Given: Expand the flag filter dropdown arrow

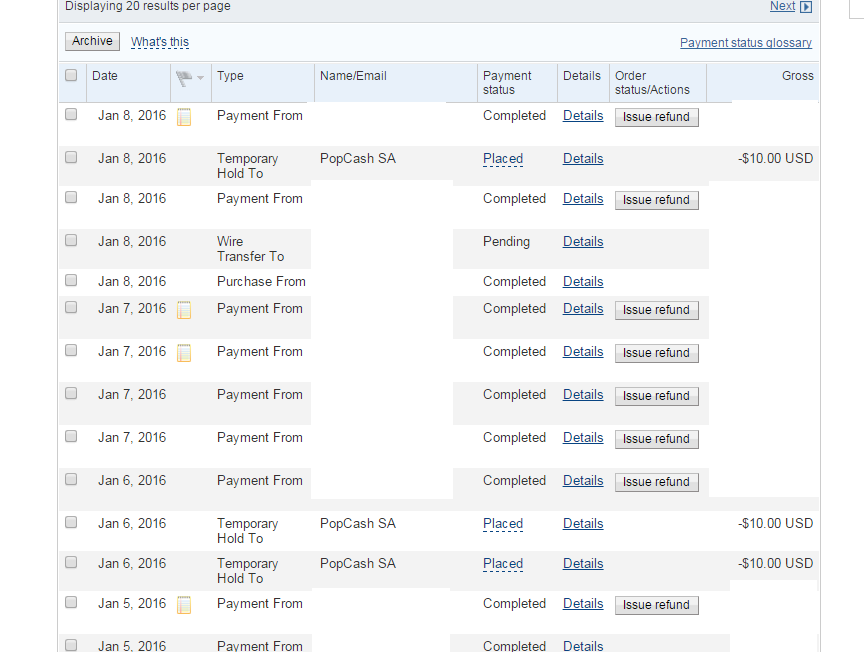Looking at the screenshot, I should click(x=201, y=78).
